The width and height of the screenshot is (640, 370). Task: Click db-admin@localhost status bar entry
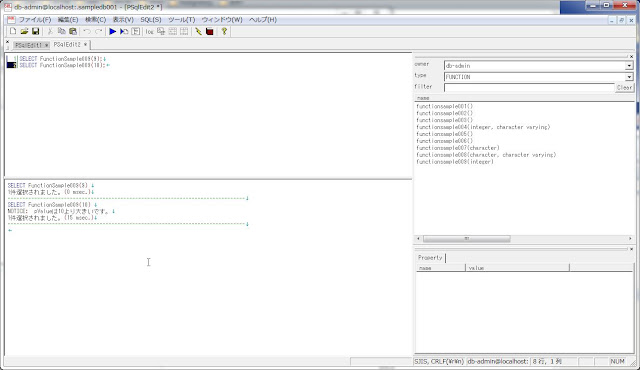(498, 361)
